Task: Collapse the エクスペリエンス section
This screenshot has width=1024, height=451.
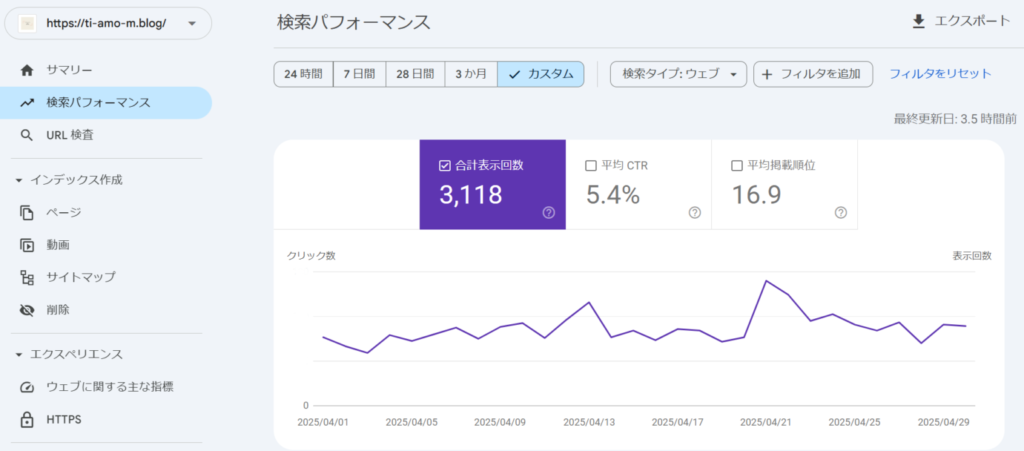Action: [19, 354]
